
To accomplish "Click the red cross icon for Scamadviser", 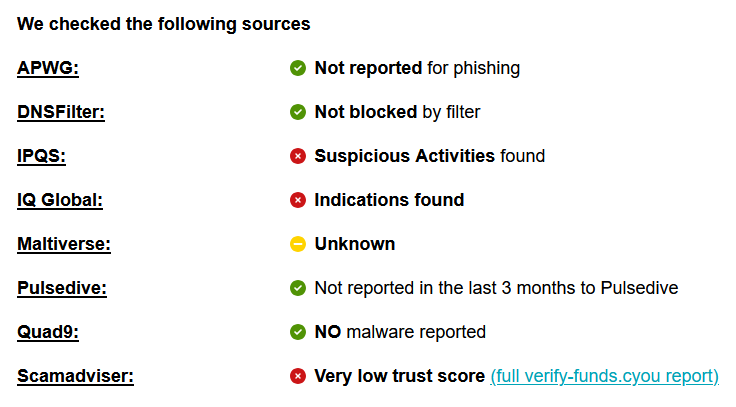I will 298,376.
